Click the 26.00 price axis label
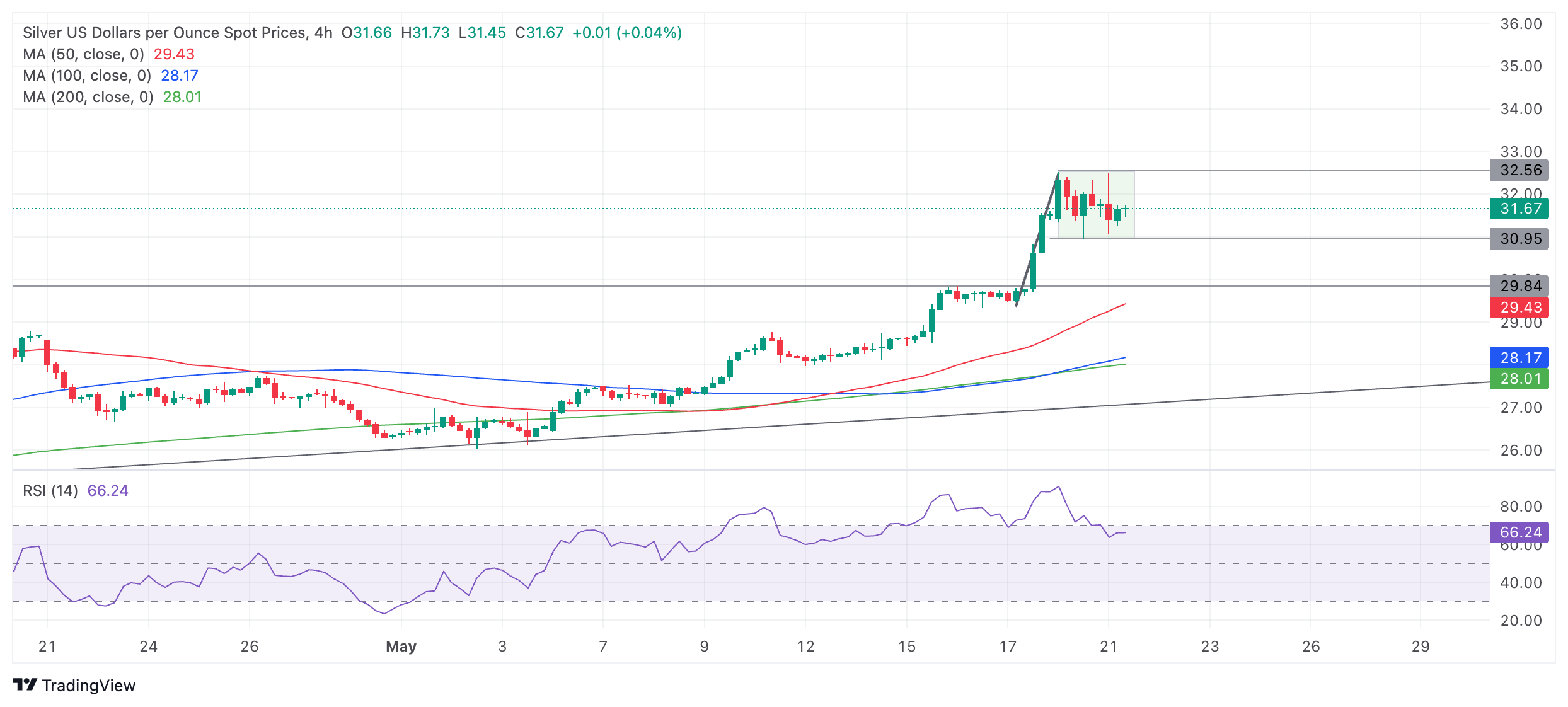 tap(1521, 451)
